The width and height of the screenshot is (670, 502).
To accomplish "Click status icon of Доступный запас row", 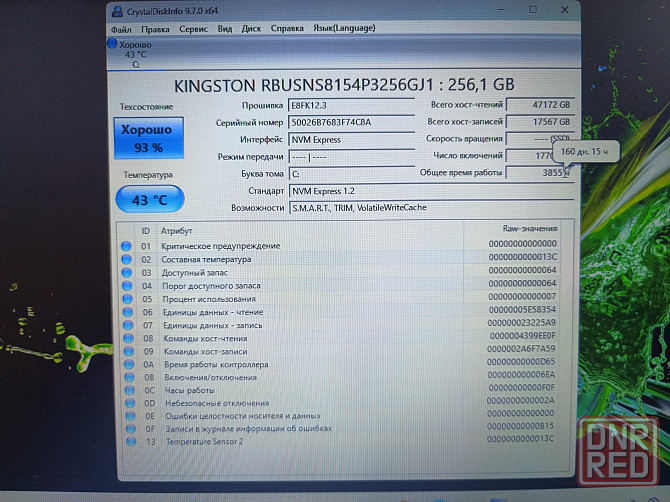I will 127,273.
